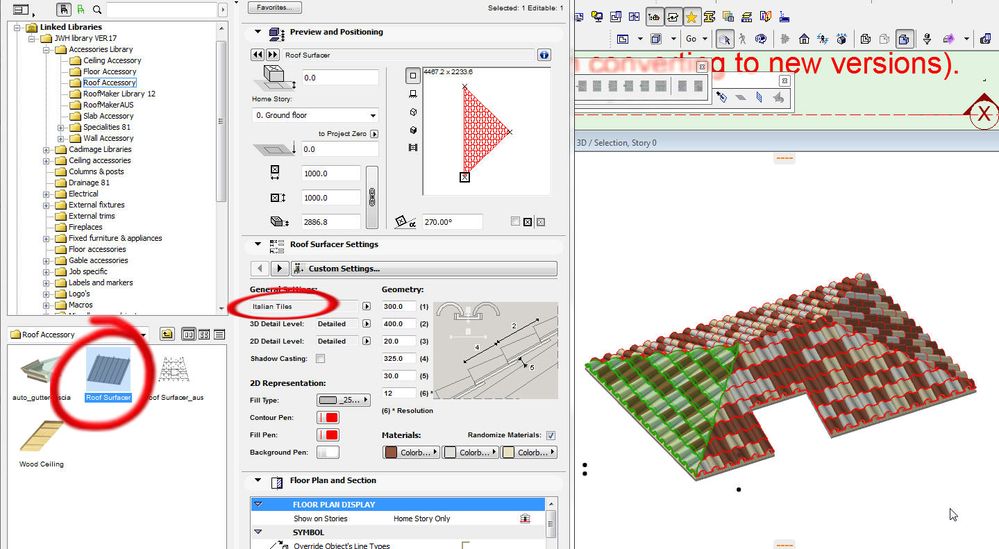
Task: Open the to Project Zero arrow popup
Action: click(x=374, y=134)
